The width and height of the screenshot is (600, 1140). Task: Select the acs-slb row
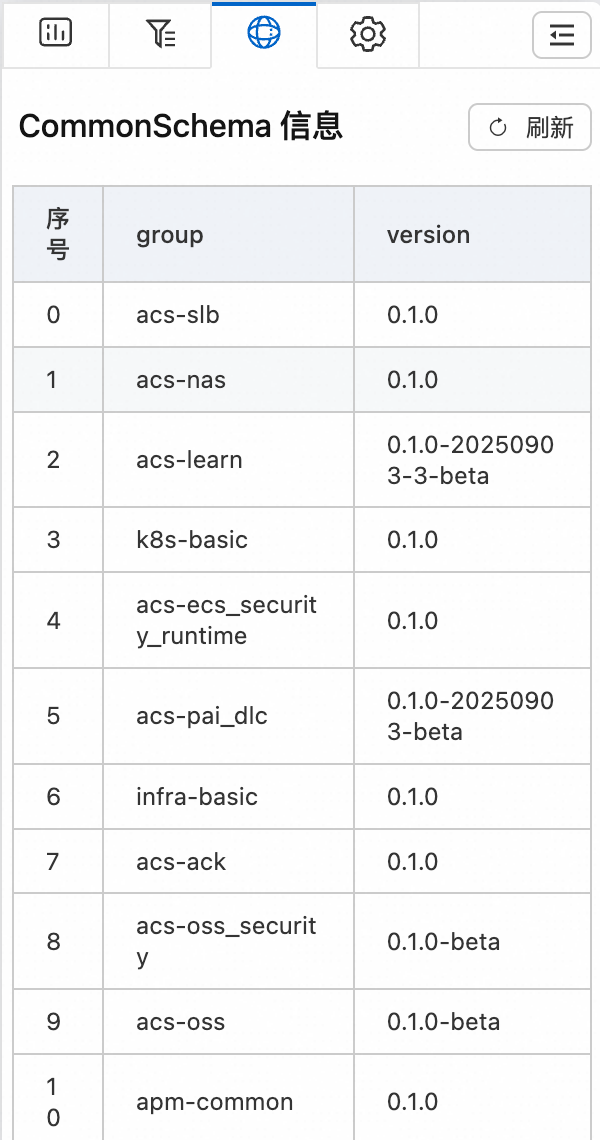click(x=178, y=315)
